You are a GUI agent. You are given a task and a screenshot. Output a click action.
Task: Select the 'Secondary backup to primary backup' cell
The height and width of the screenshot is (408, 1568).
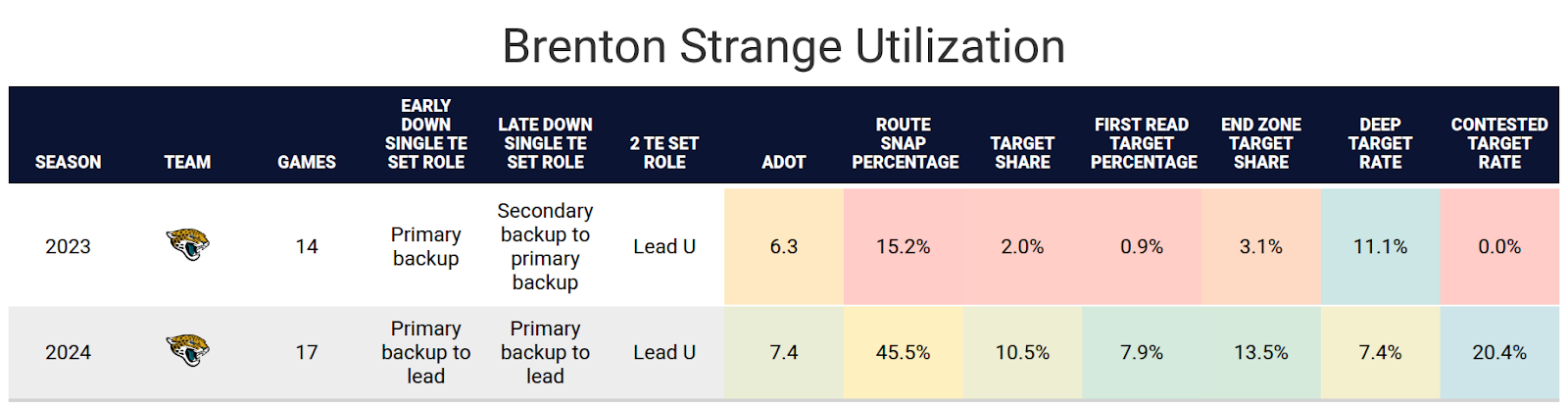(x=545, y=246)
